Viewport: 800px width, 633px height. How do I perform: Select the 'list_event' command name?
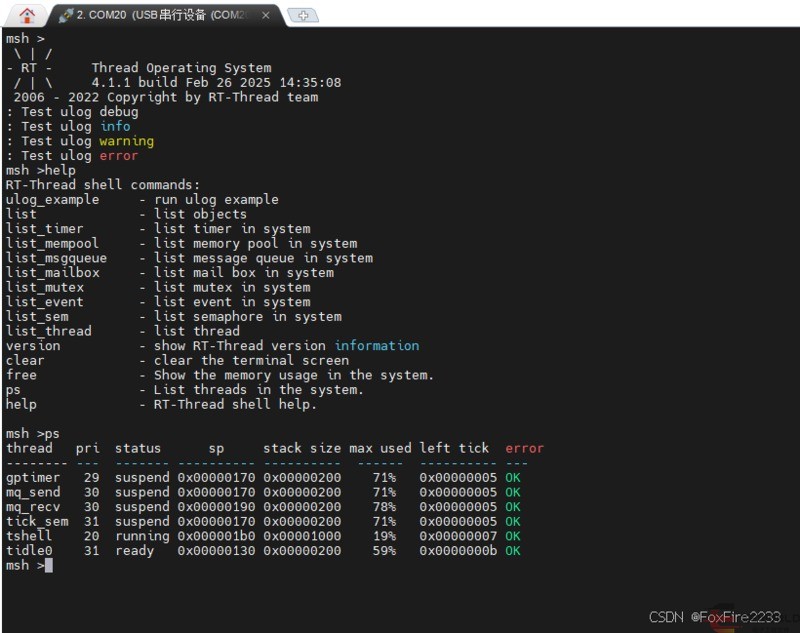pyautogui.click(x=45, y=302)
